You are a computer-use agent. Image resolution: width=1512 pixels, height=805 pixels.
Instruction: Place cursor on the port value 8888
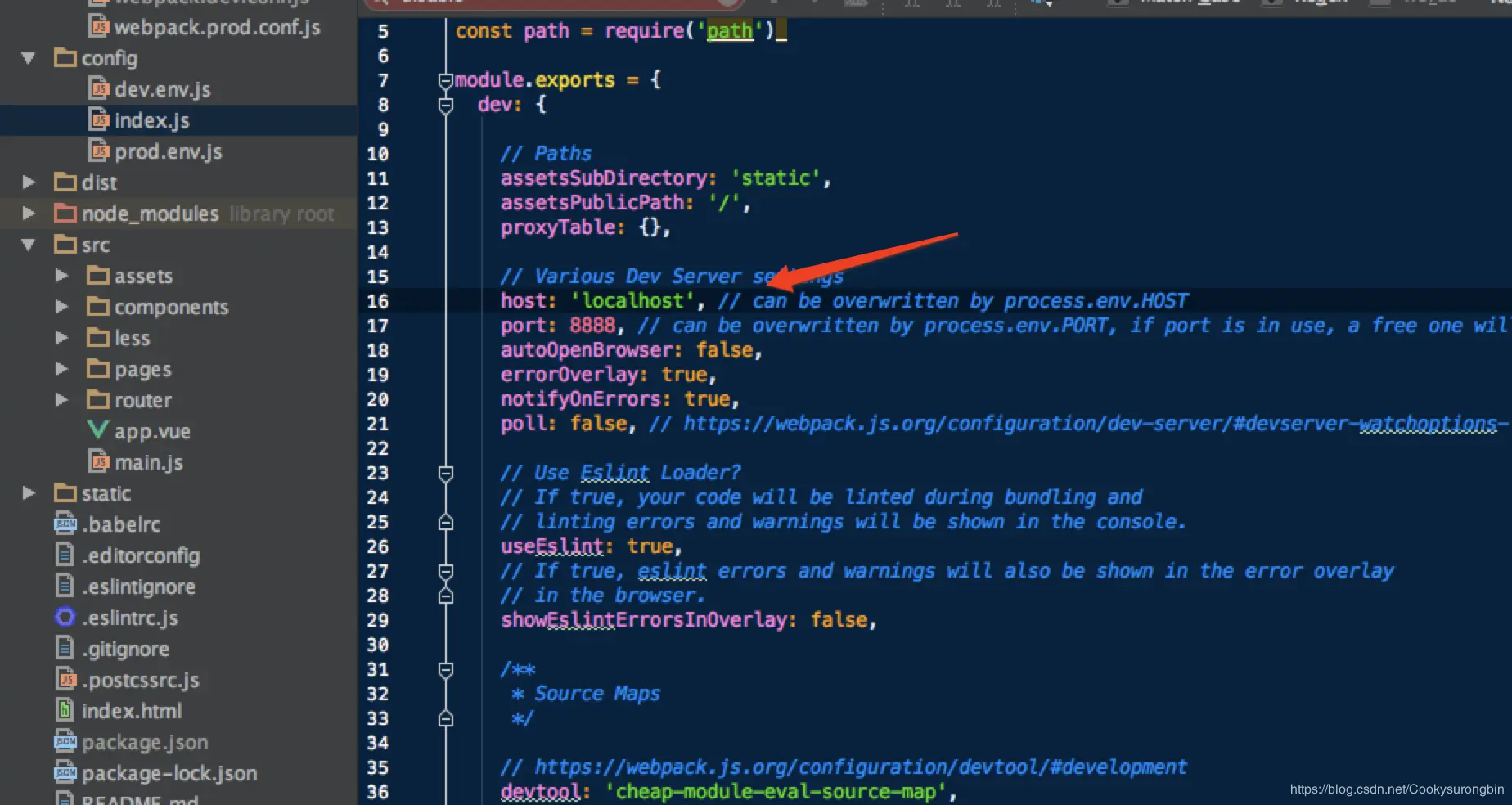592,326
